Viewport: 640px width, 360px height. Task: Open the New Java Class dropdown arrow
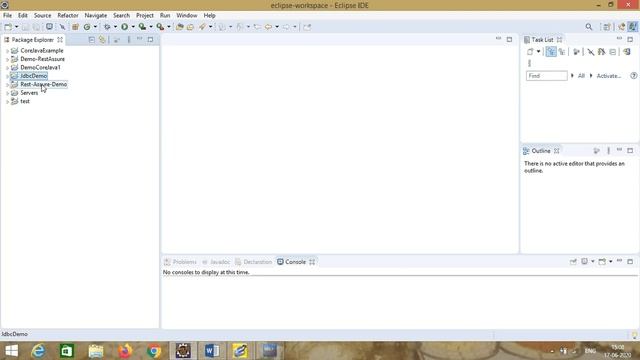[95, 27]
